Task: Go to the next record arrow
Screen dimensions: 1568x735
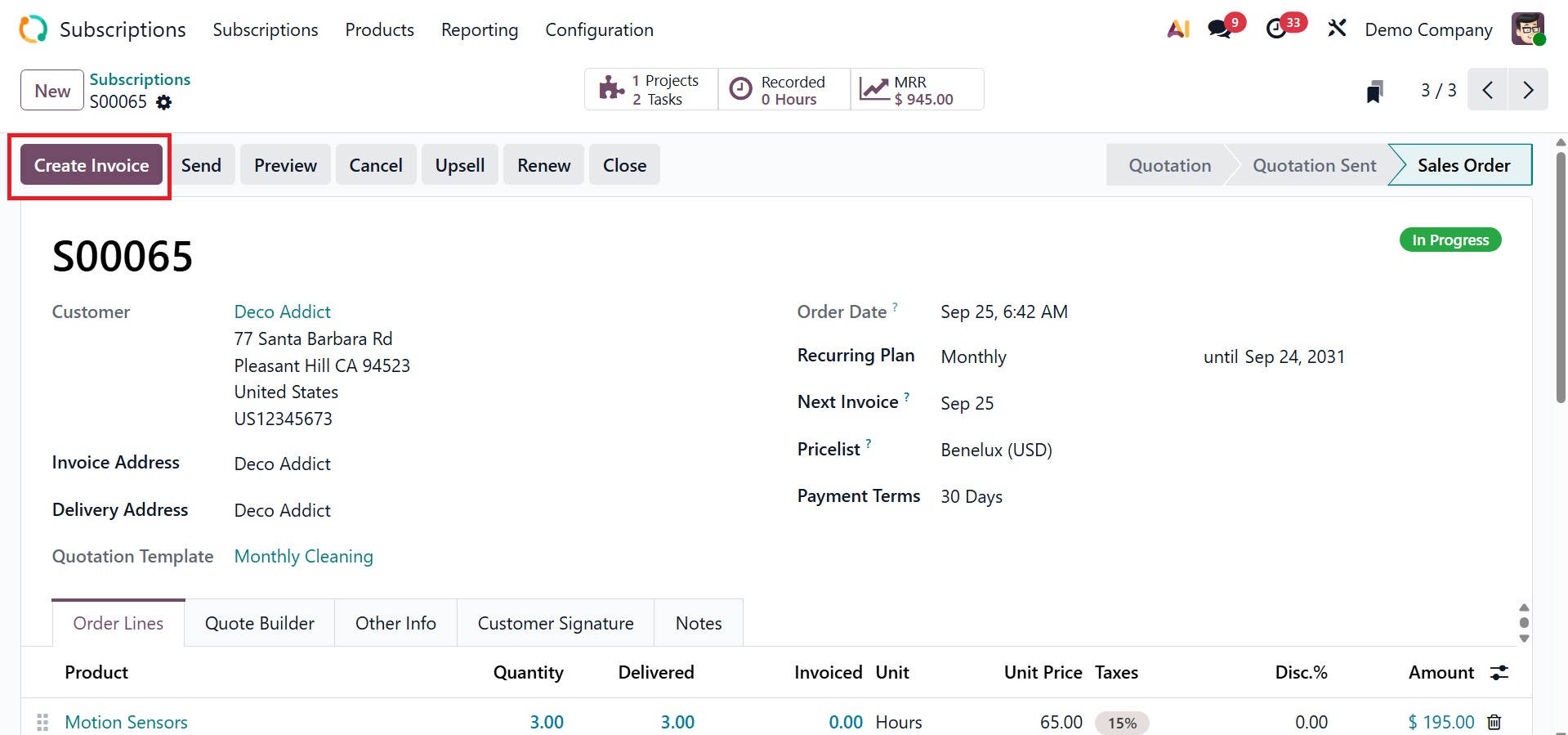Action: click(x=1528, y=90)
